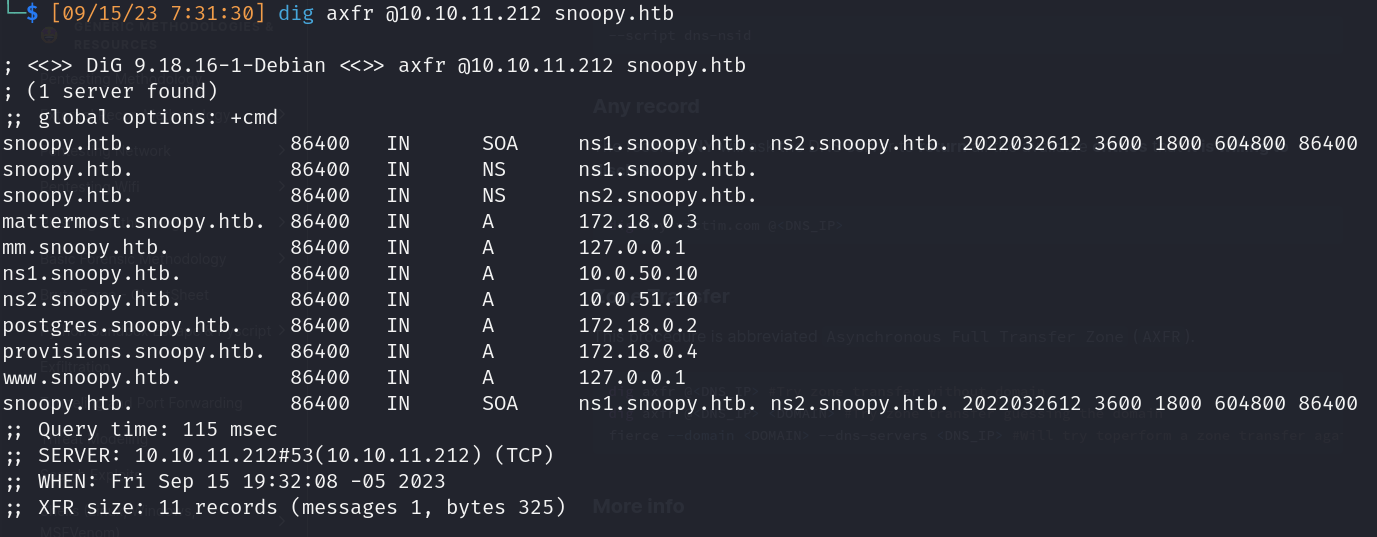
Task: Click the faint 'More info' heading
Action: point(638,506)
